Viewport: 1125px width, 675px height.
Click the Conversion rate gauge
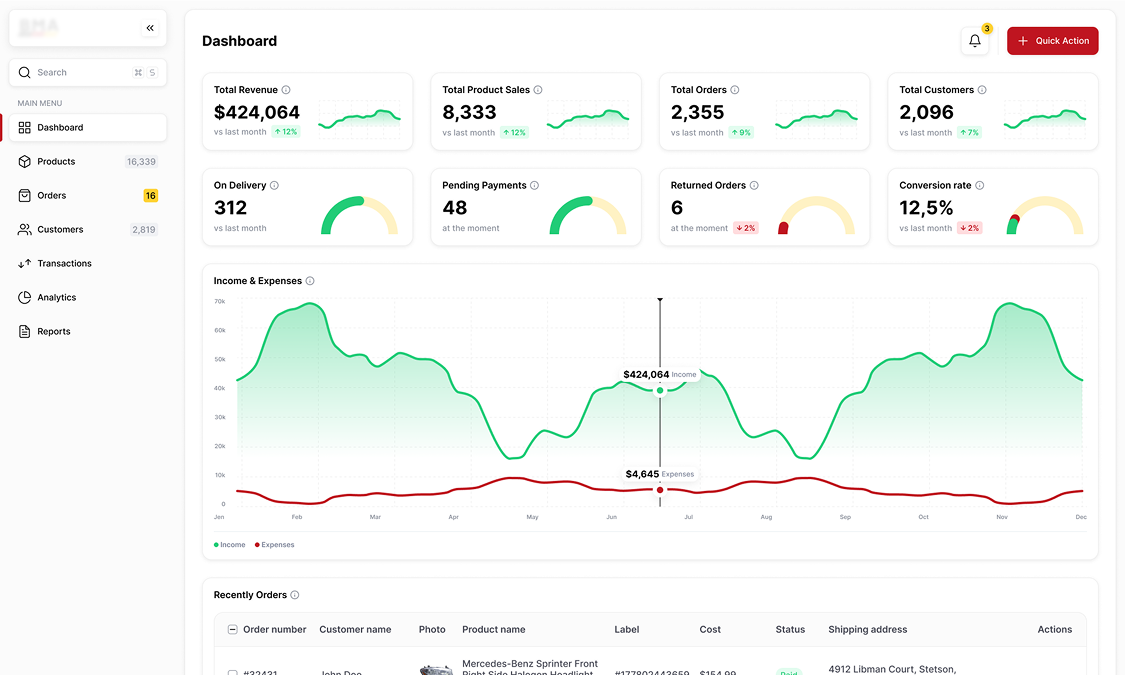[x=1044, y=213]
